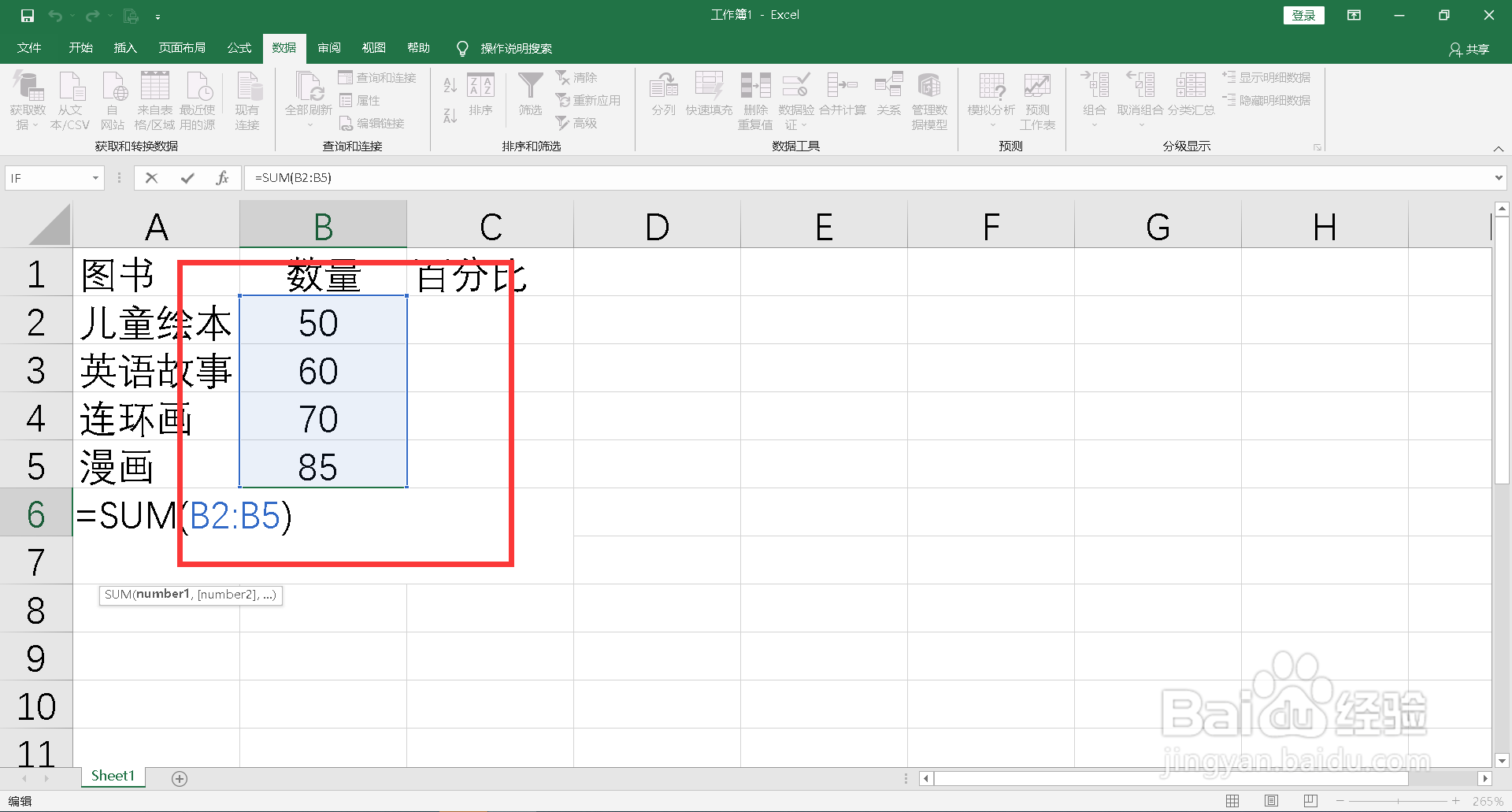Open the 插入 (Insert) tab
Image resolution: width=1512 pixels, height=812 pixels.
[x=125, y=48]
